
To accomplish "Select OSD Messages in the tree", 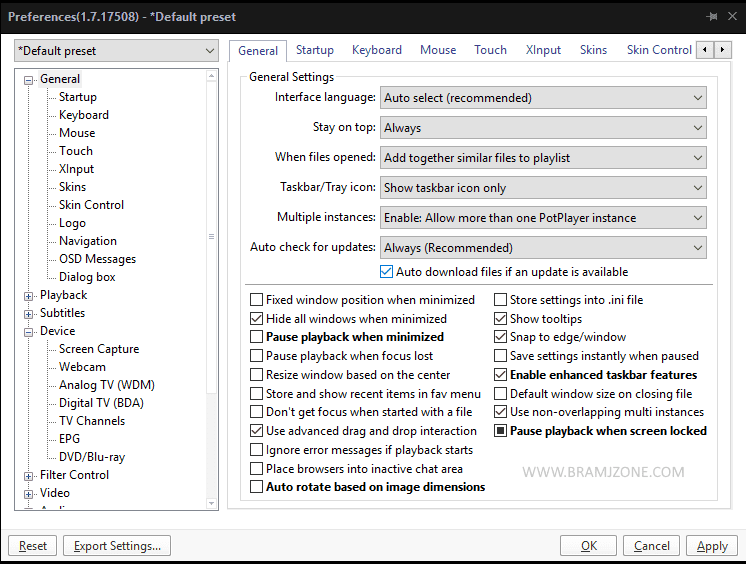I will tap(97, 259).
